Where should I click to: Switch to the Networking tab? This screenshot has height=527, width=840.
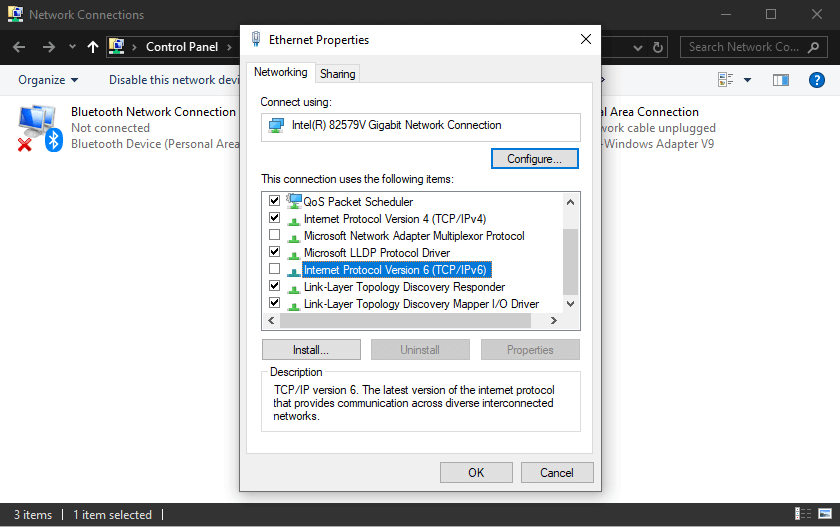pyautogui.click(x=280, y=72)
